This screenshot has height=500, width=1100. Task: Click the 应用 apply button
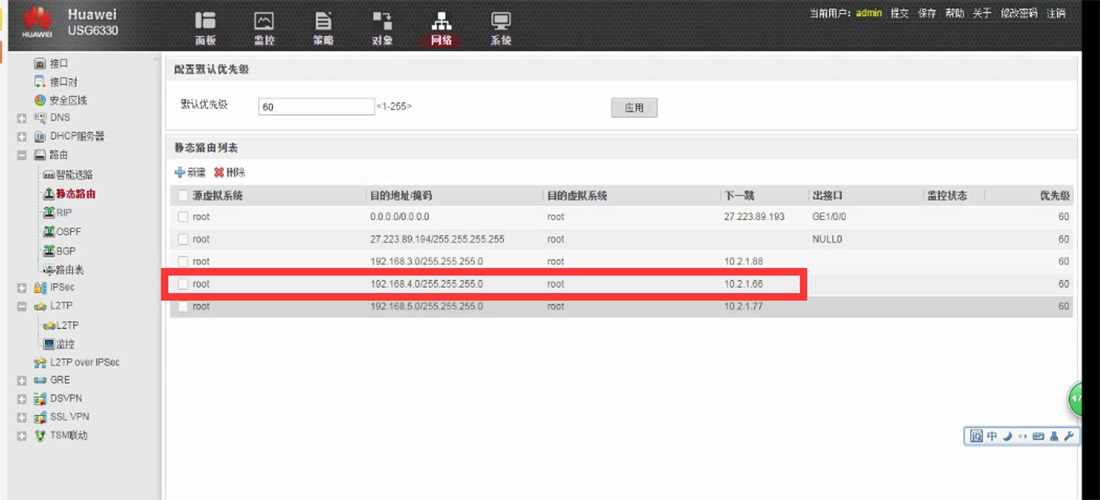(x=634, y=107)
